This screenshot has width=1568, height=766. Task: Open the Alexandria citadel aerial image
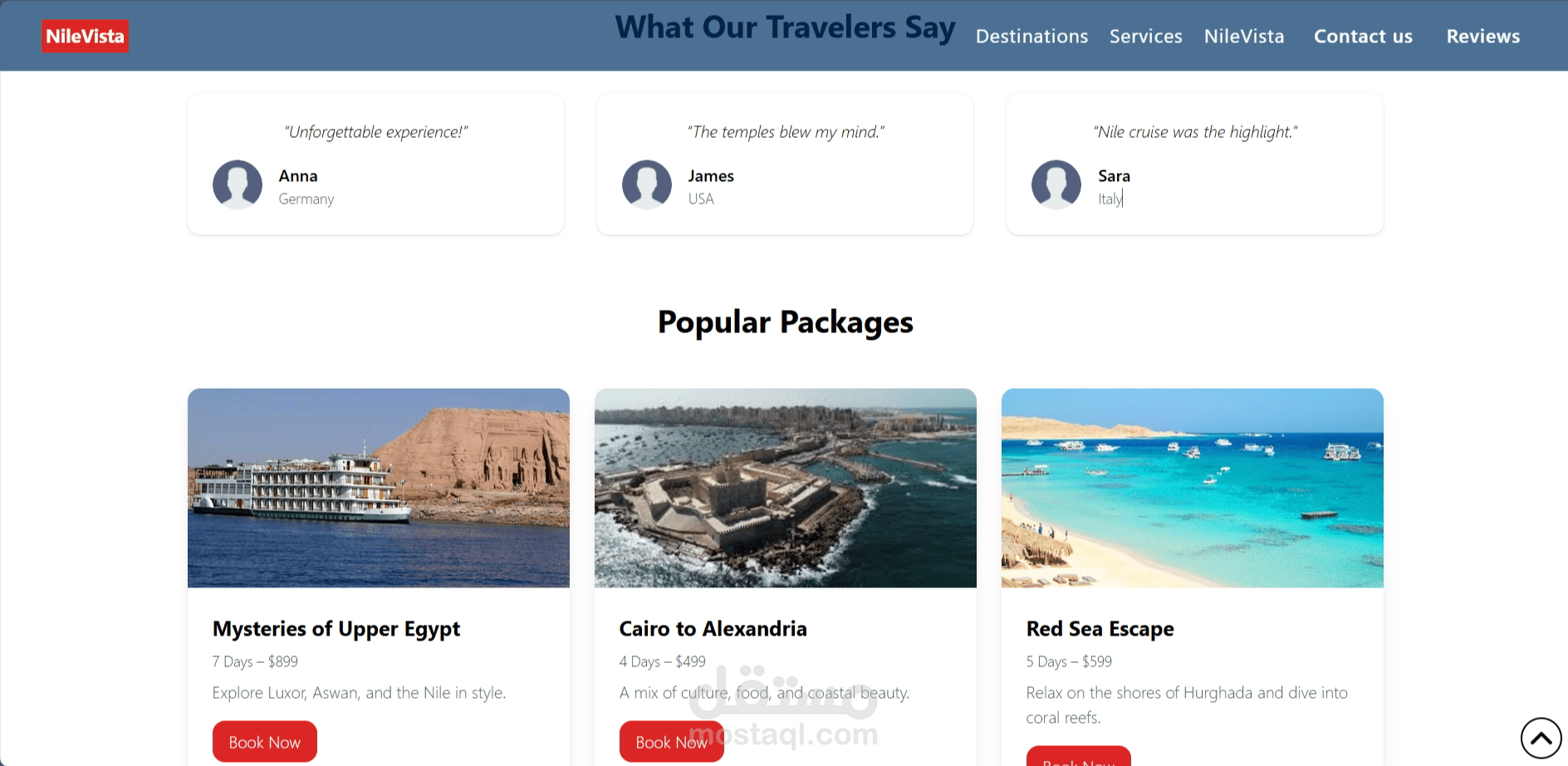(786, 488)
